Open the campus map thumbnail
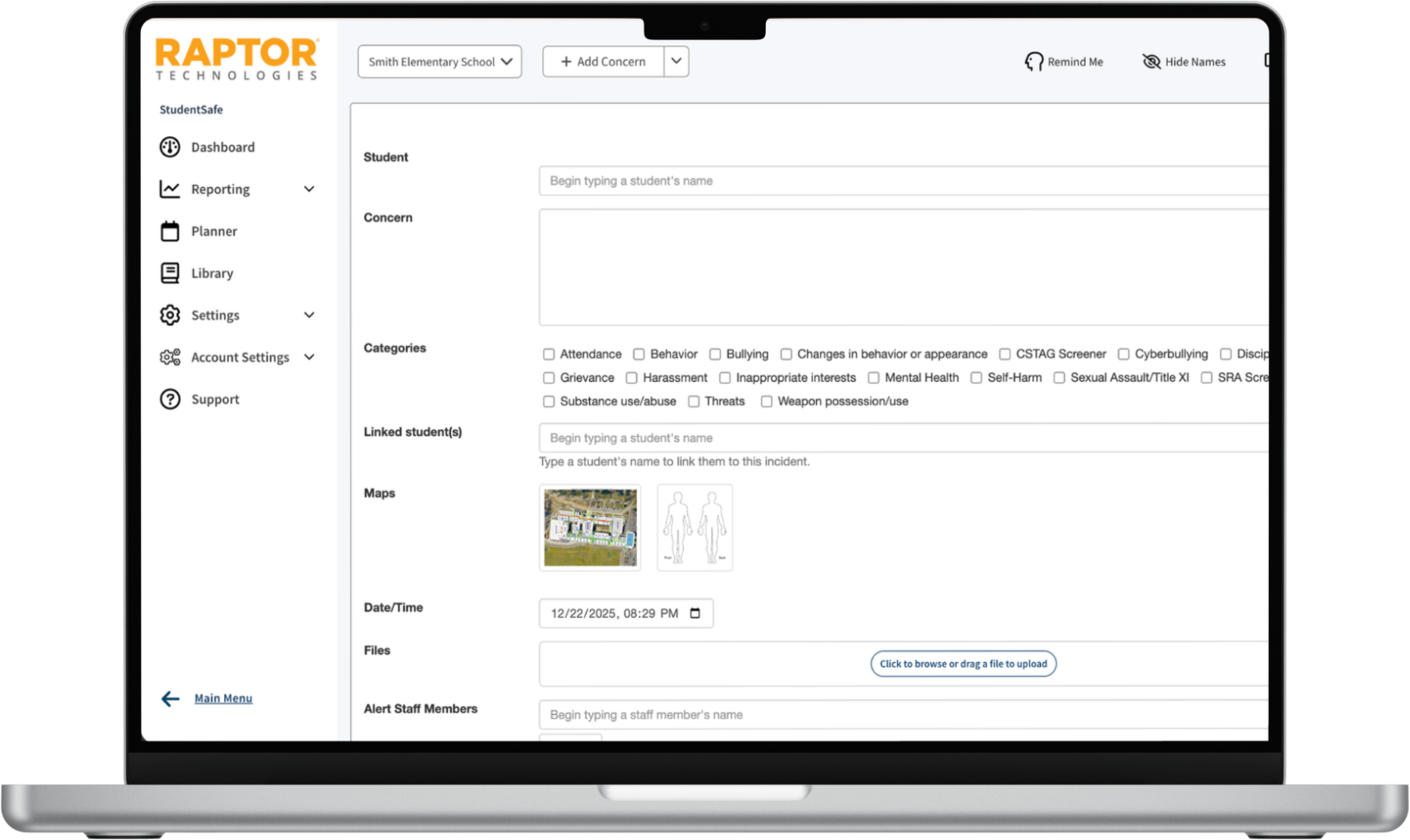1410x840 pixels. 590,528
